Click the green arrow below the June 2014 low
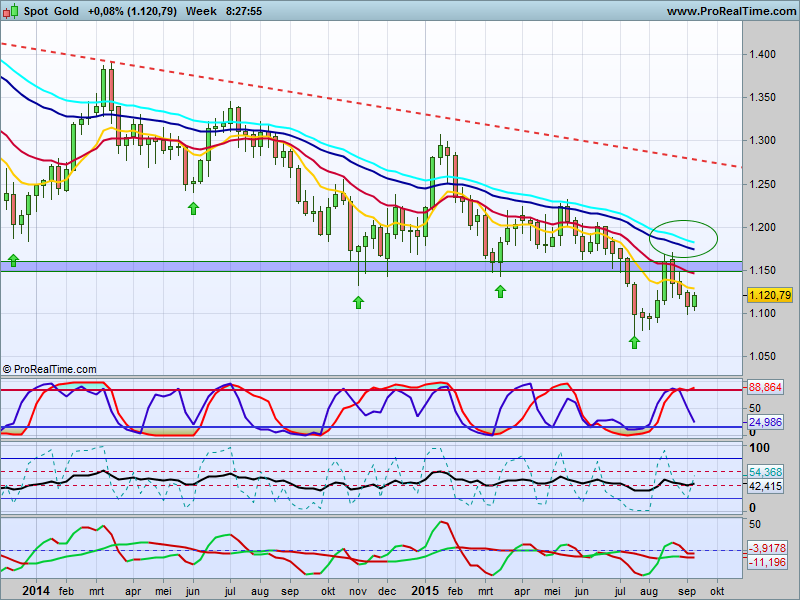 pos(193,208)
